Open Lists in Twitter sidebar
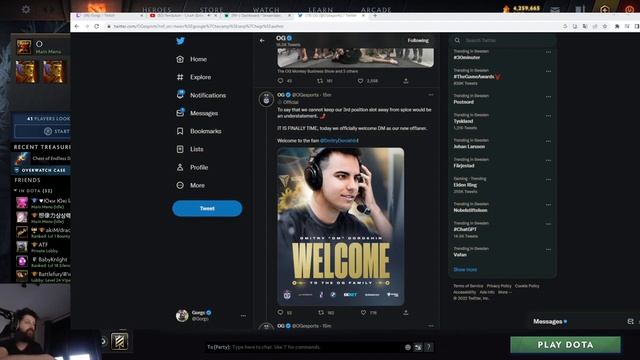Viewport: 640px width, 360px height. 190,149
